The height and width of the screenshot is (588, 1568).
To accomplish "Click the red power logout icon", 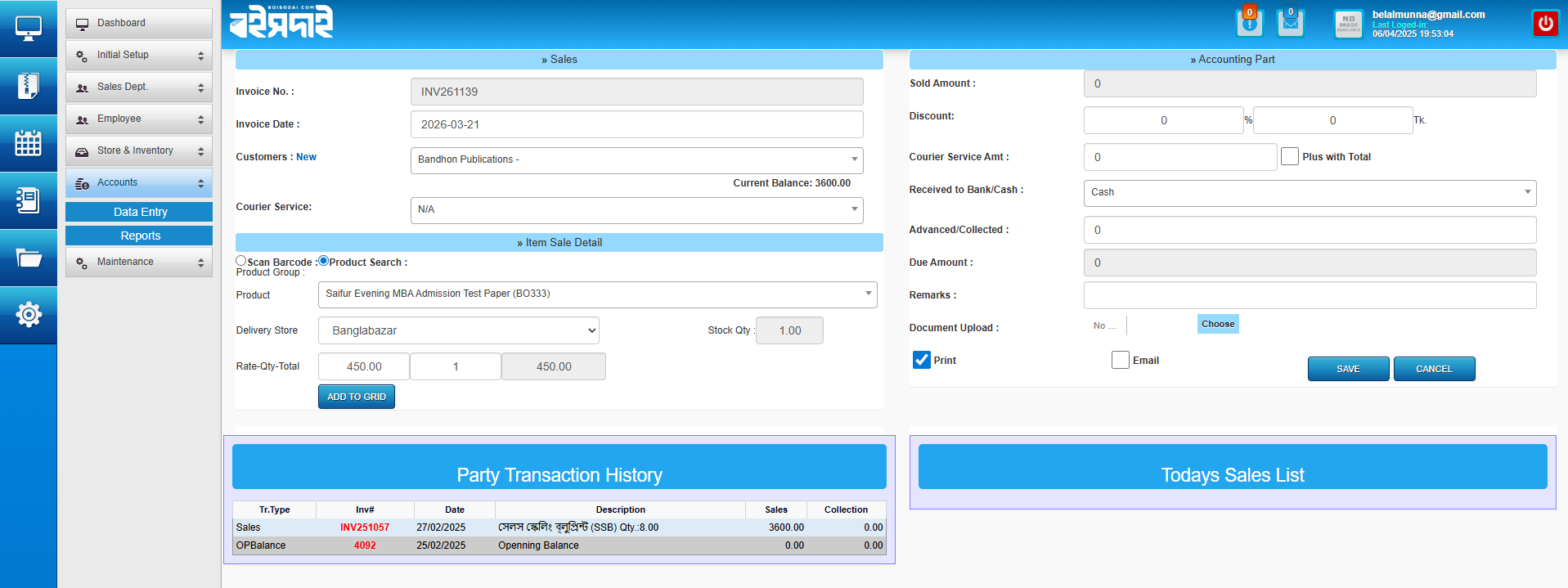I will (x=1545, y=24).
